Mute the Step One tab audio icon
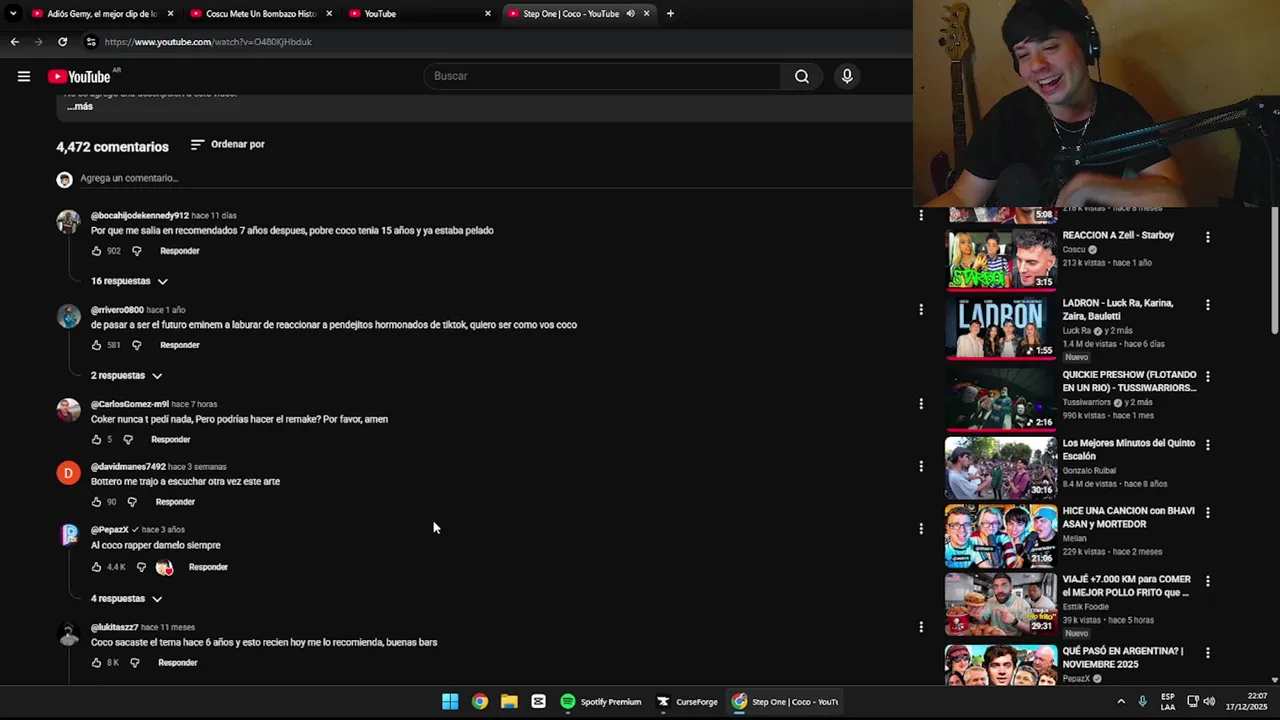 pyautogui.click(x=630, y=14)
